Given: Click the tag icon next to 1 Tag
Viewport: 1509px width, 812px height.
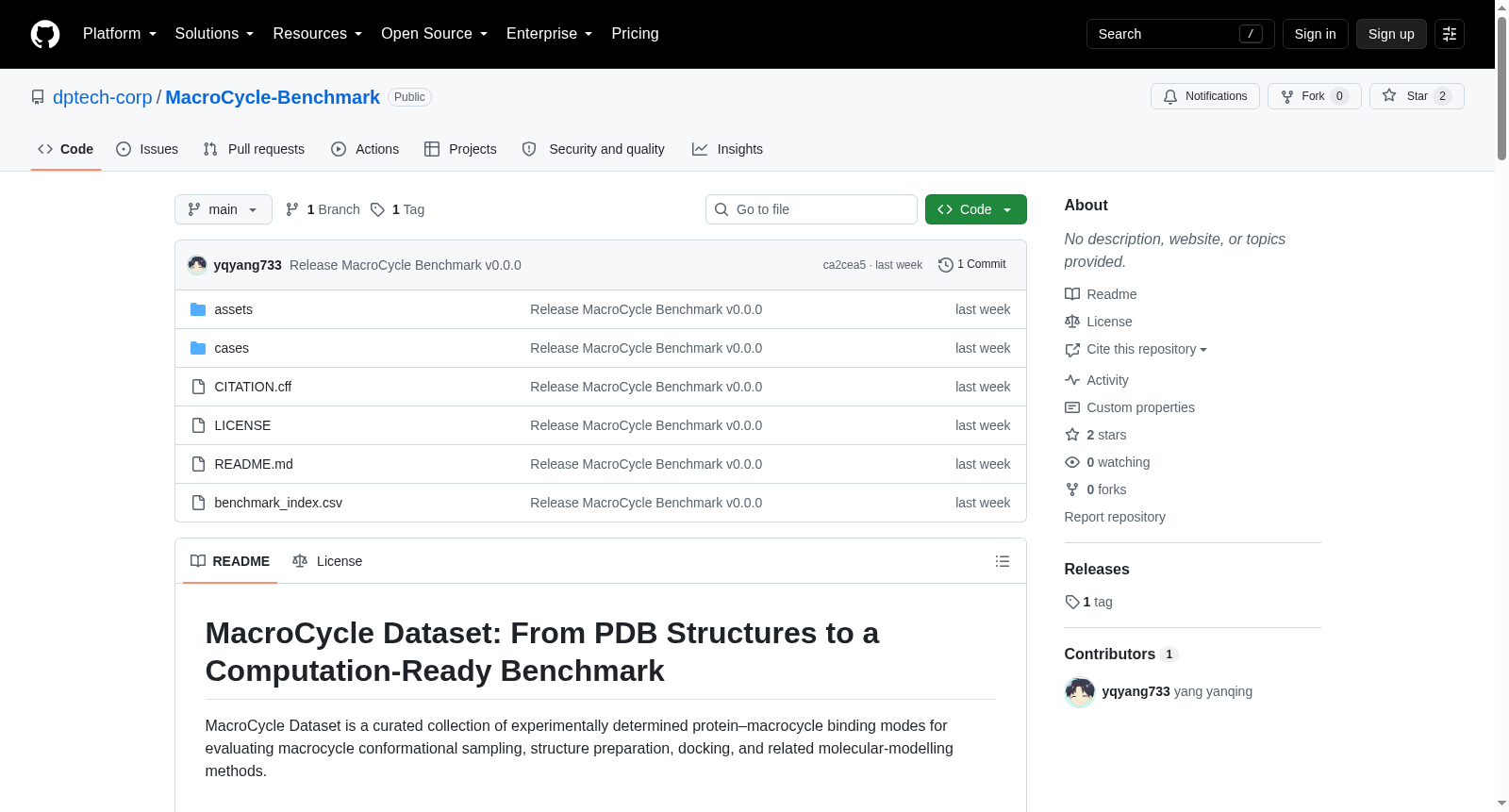Looking at the screenshot, I should pos(377,209).
